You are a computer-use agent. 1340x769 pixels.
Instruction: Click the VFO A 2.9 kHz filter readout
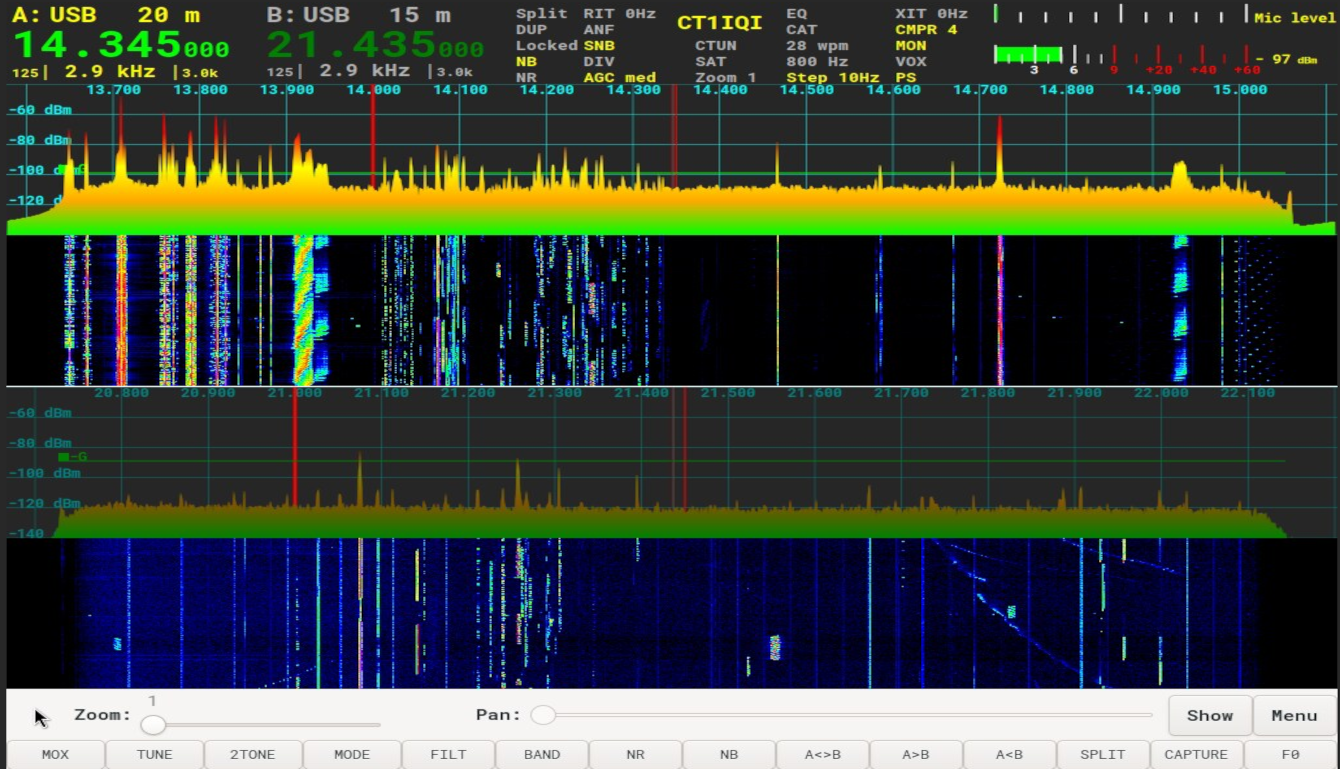click(x=110, y=71)
